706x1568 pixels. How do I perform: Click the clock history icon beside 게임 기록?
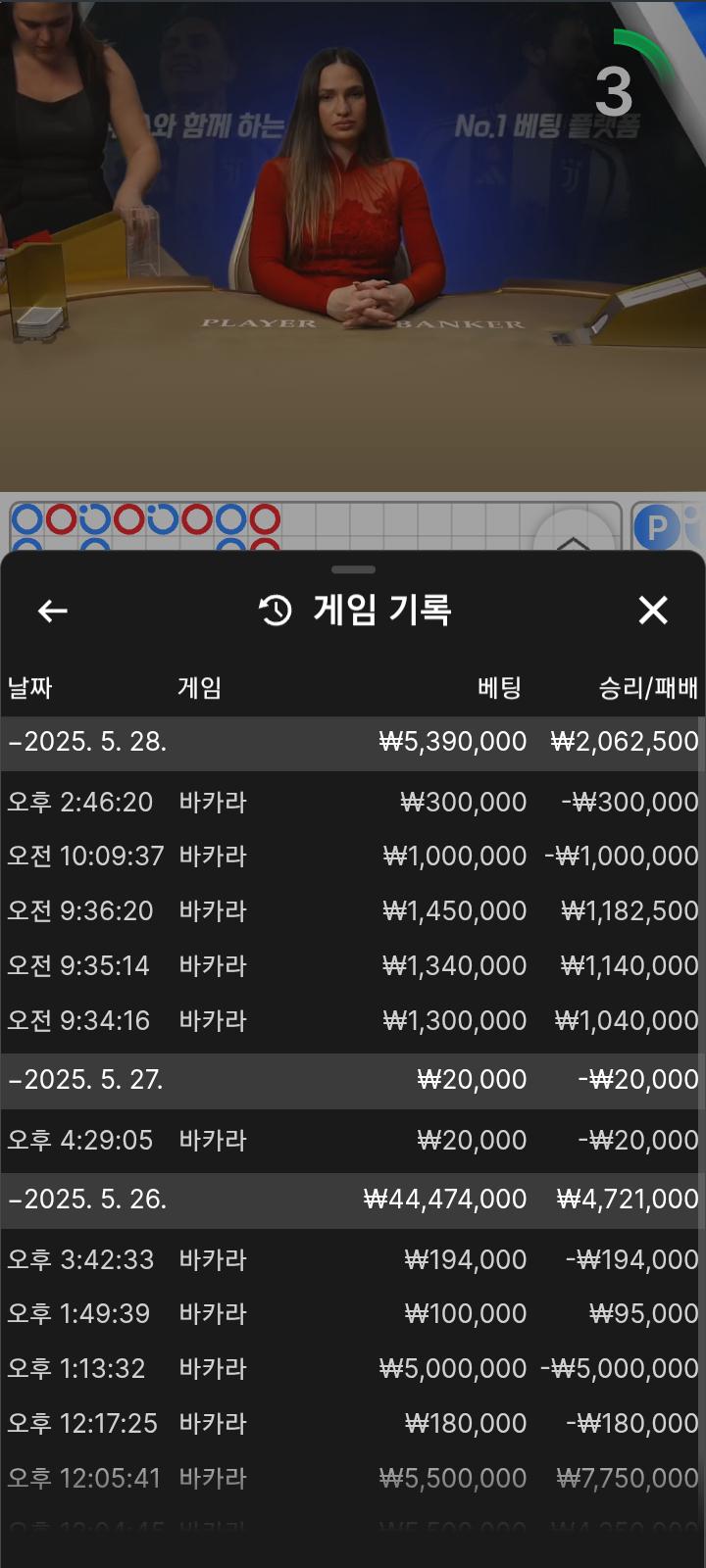coord(276,611)
